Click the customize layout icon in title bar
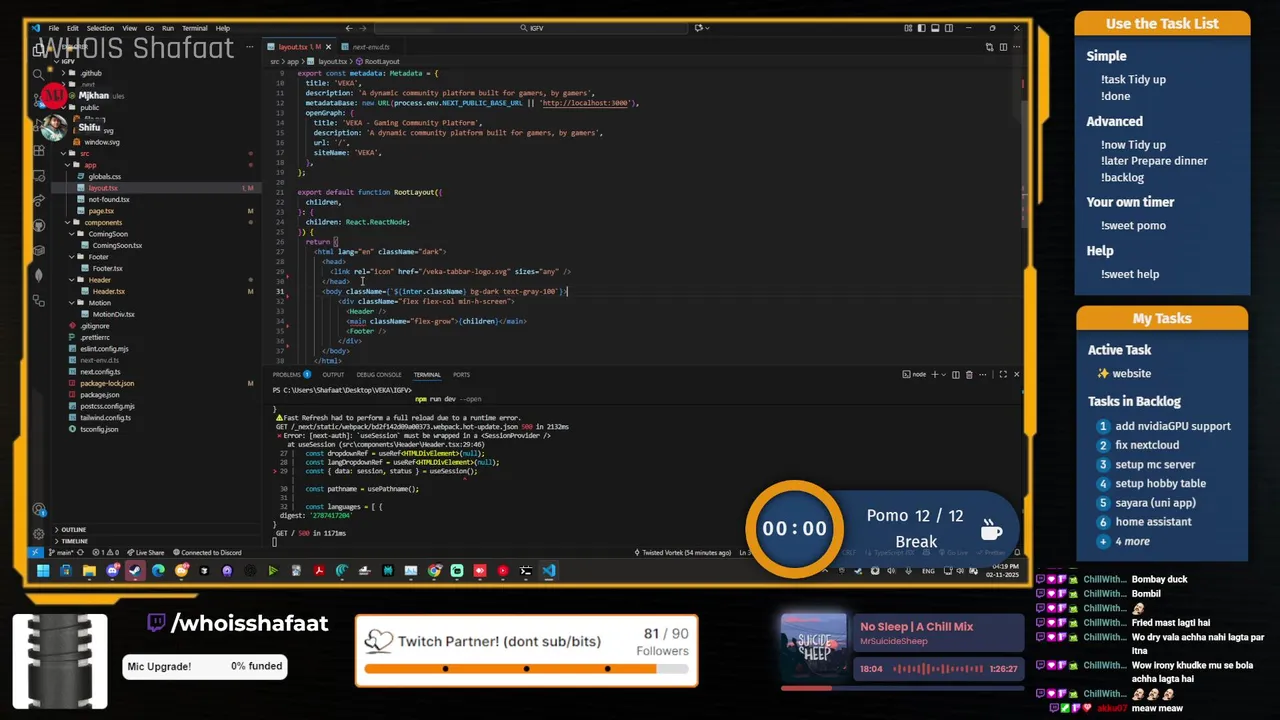 (908, 28)
